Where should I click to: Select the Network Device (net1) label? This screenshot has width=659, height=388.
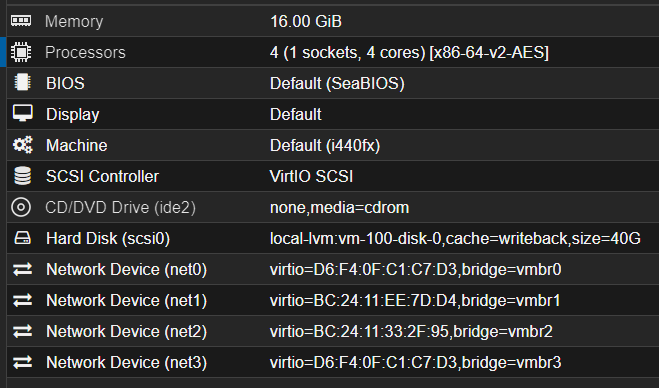127,301
